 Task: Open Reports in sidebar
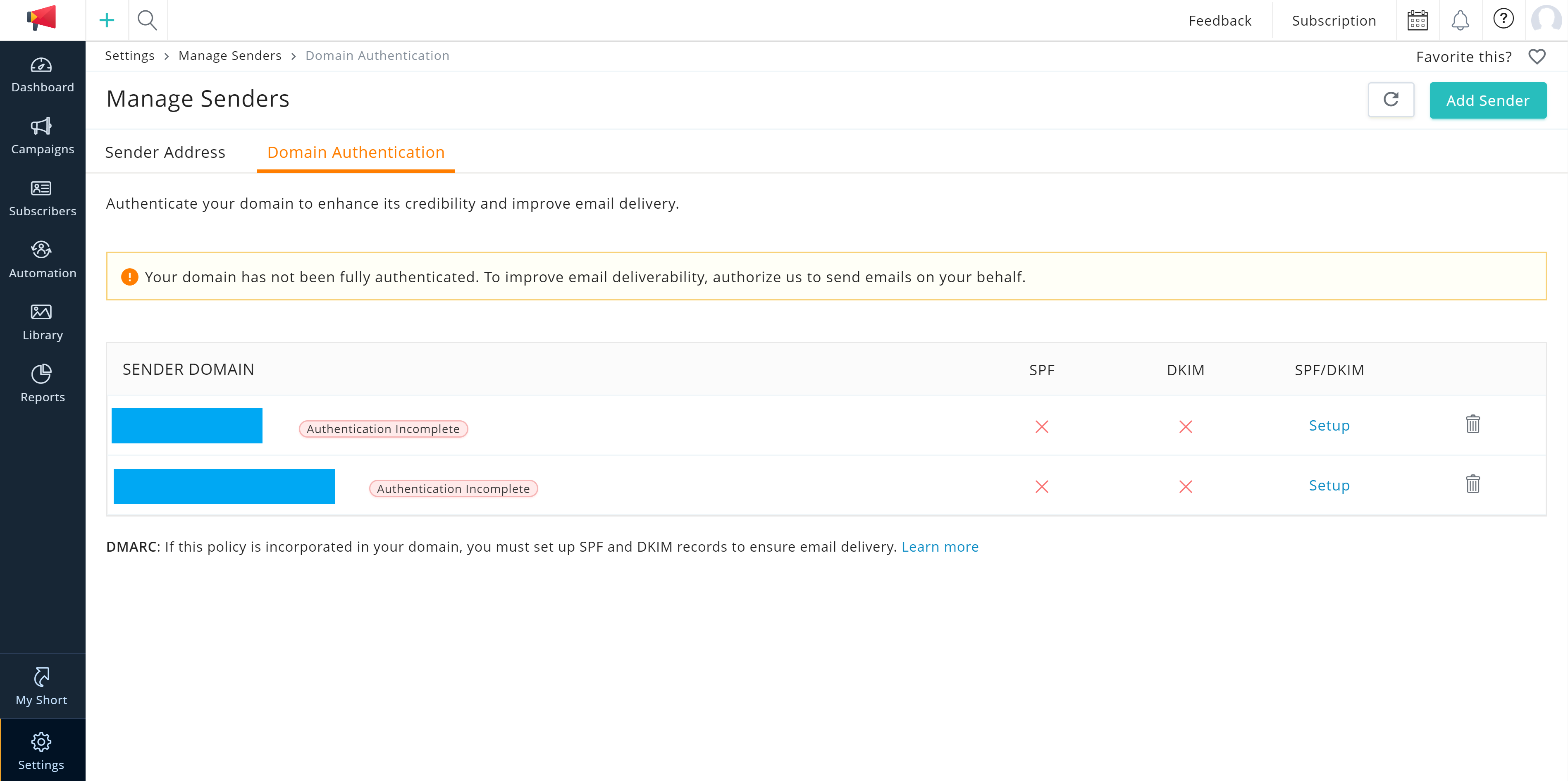42,384
